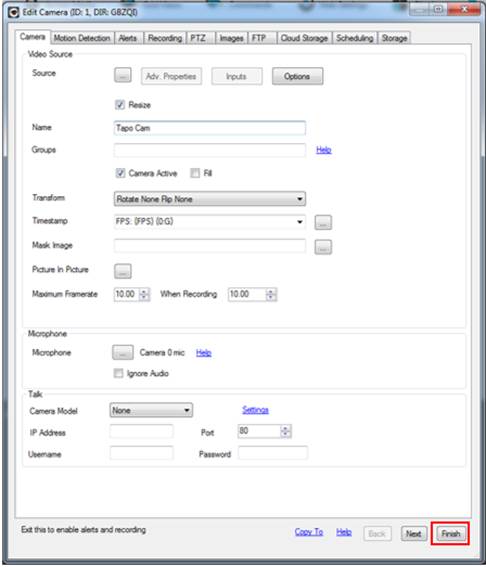486x567 pixels.
Task: Expand the Camera Model dropdown
Action: [x=151, y=410]
